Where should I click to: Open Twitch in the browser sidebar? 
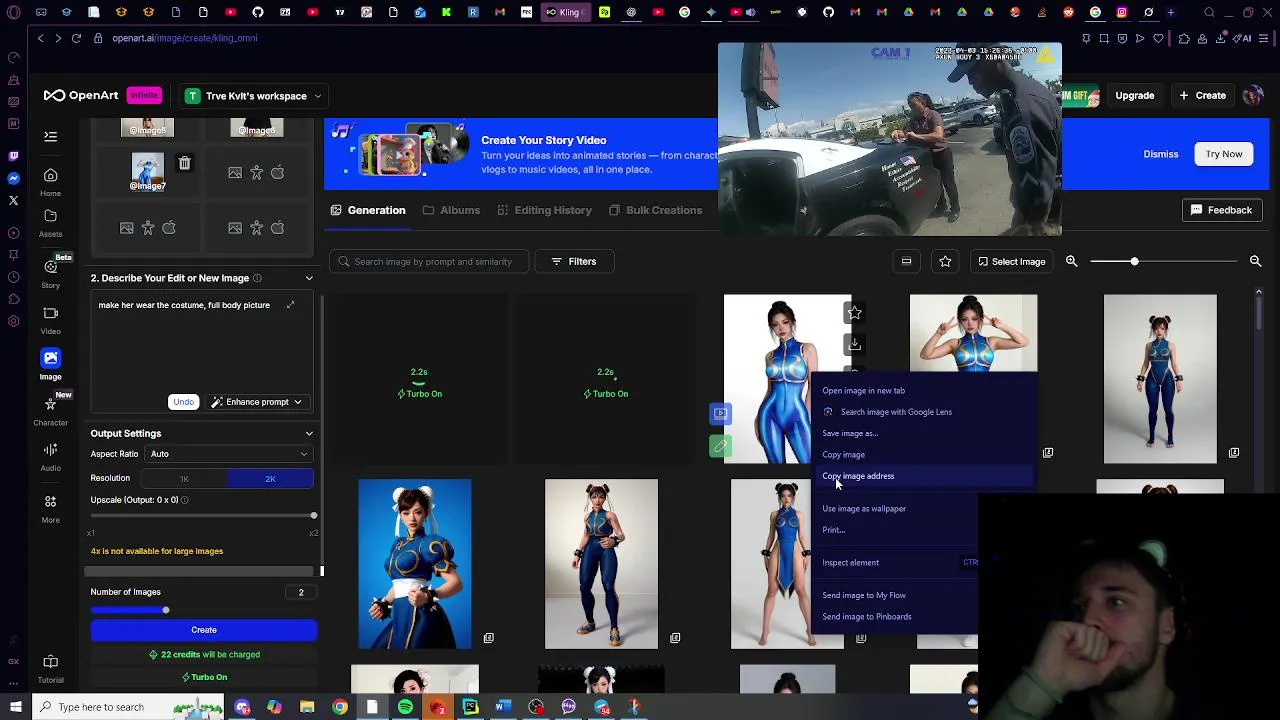[x=13, y=156]
